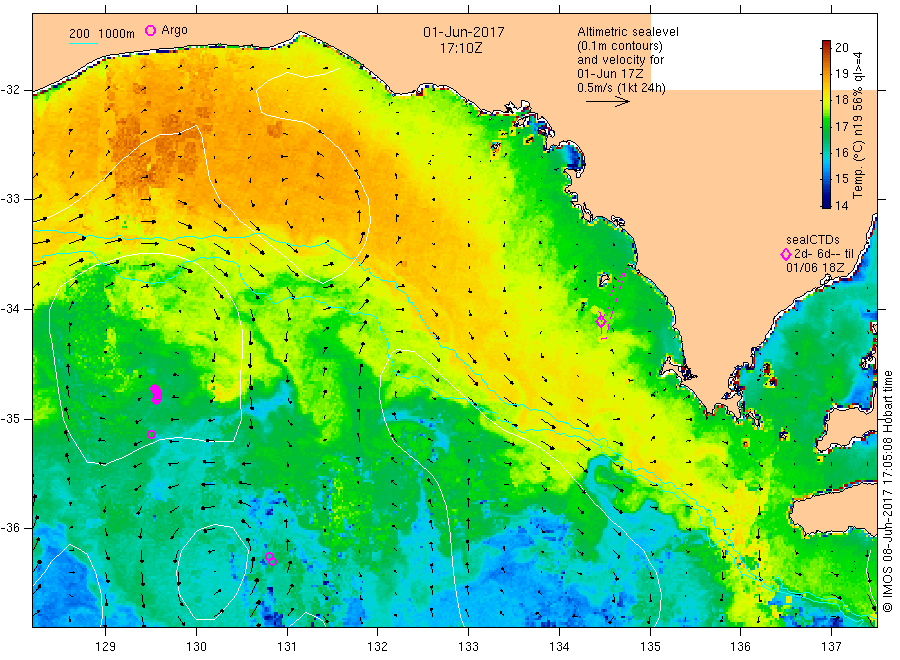Click longitude axis label 132
The image size is (900, 660).
click(378, 647)
